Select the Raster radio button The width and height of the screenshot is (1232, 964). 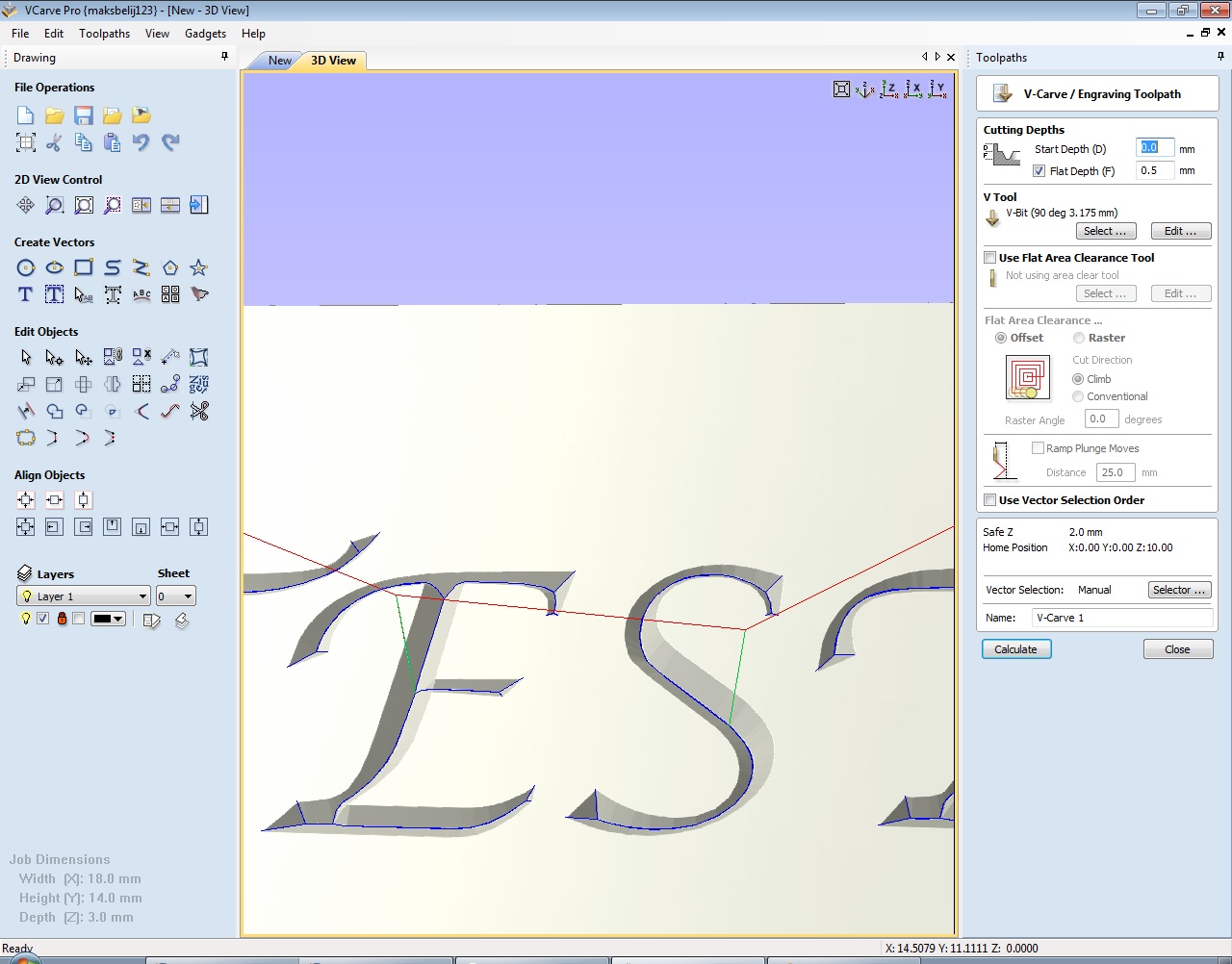pyautogui.click(x=1079, y=338)
